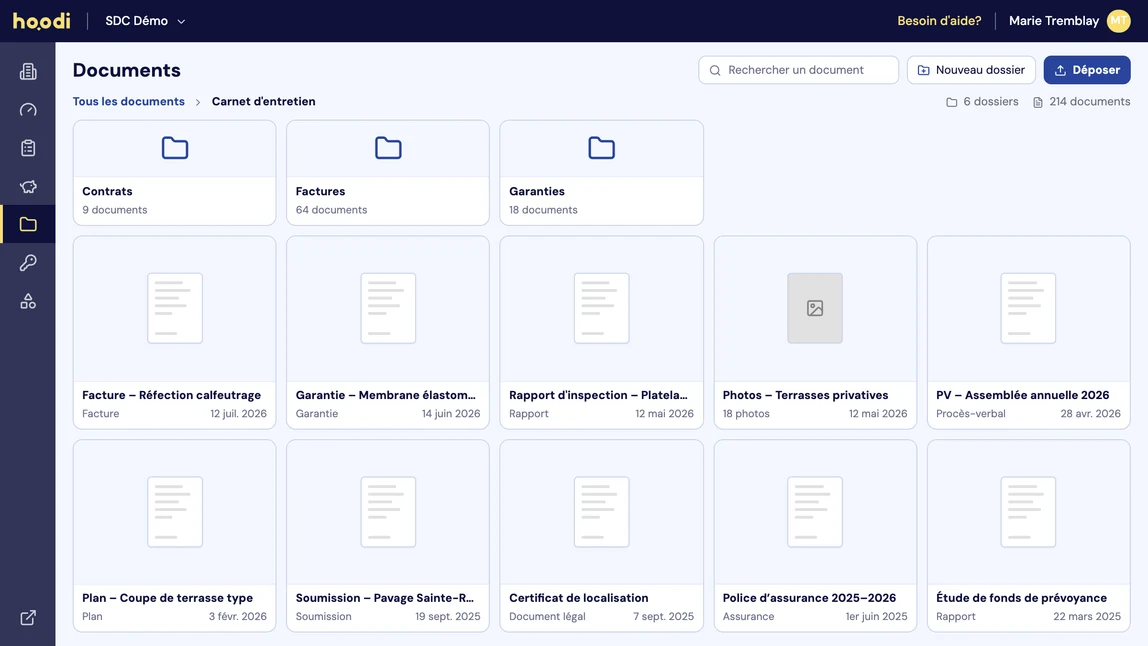The image size is (1148, 646).
Task: Open Facture – Réfection calfeutrage thumbnail
Action: (175, 308)
